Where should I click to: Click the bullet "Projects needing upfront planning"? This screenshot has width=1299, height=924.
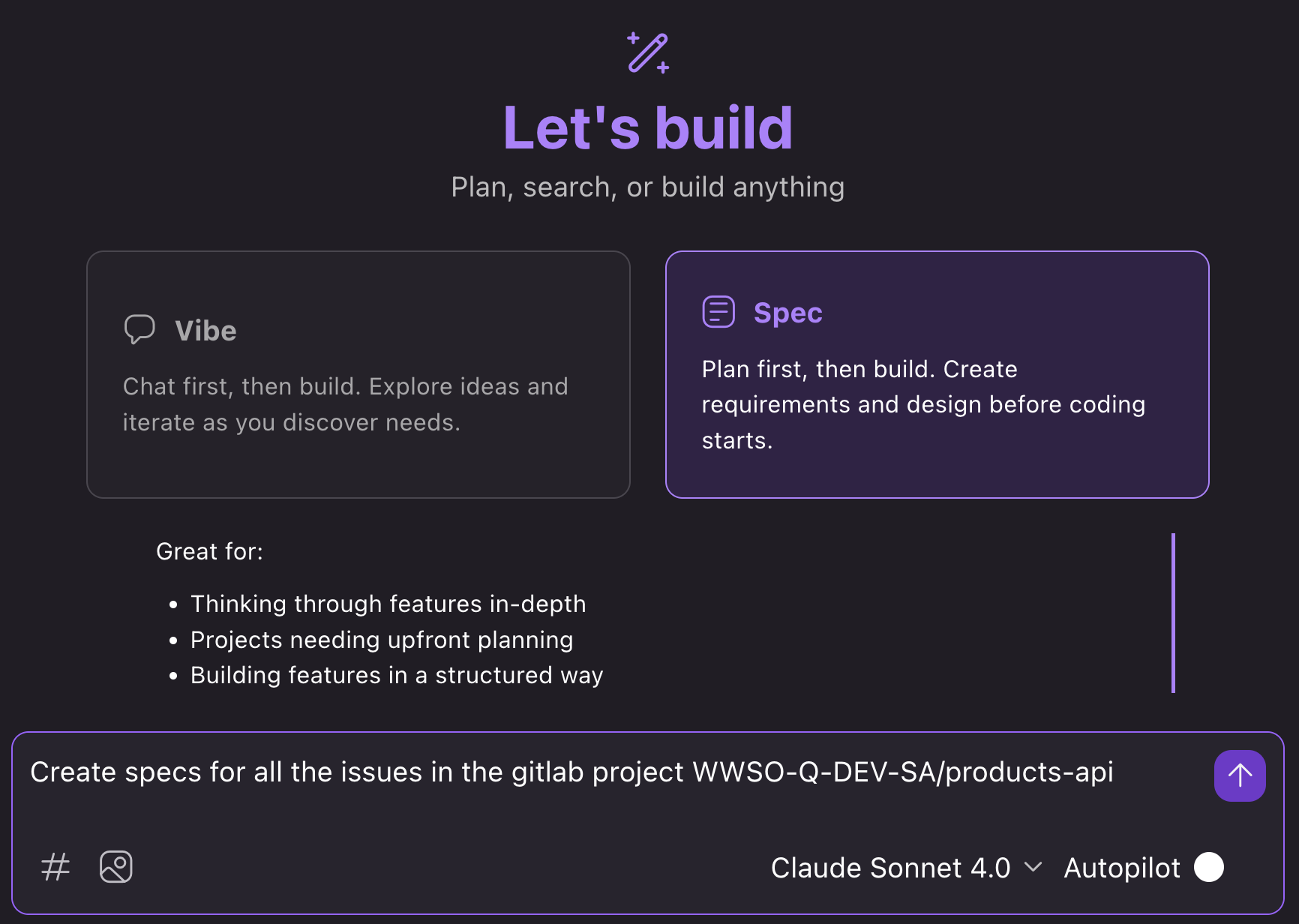coord(382,640)
